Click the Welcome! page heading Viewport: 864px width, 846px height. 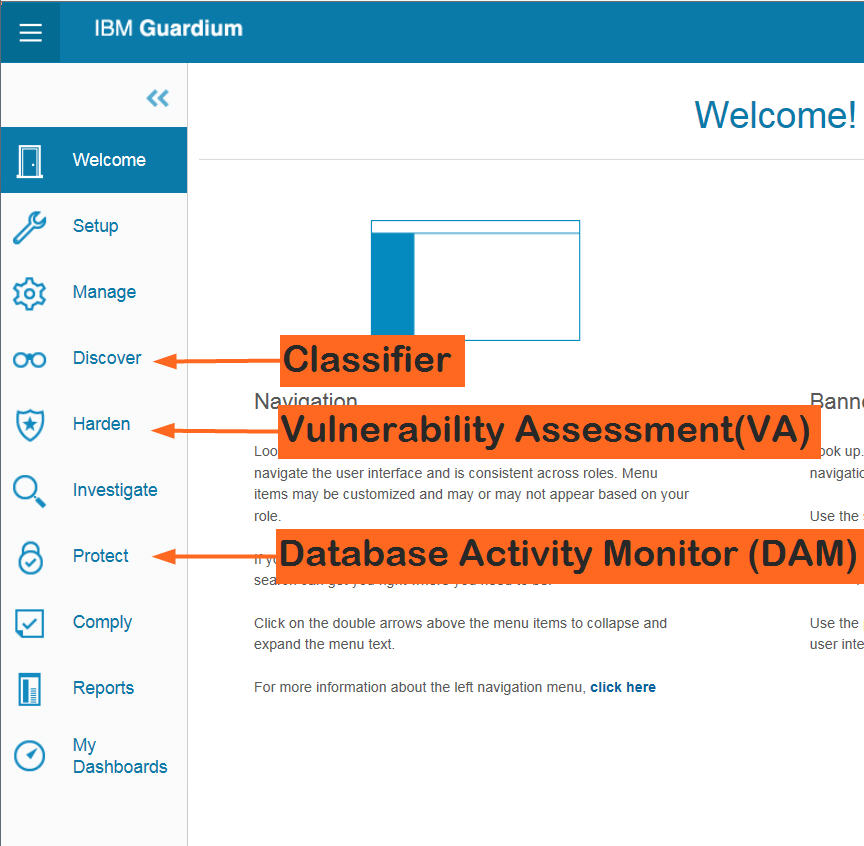(775, 115)
